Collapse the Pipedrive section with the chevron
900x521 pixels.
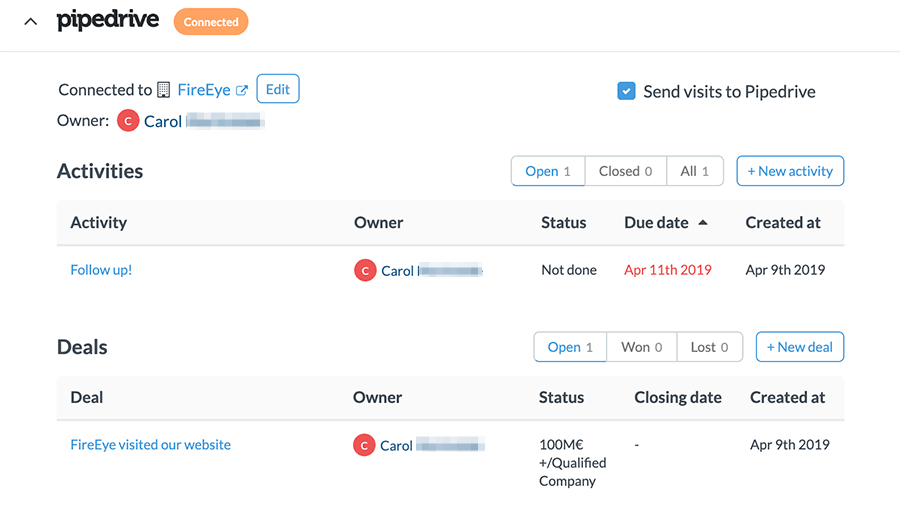click(30, 22)
